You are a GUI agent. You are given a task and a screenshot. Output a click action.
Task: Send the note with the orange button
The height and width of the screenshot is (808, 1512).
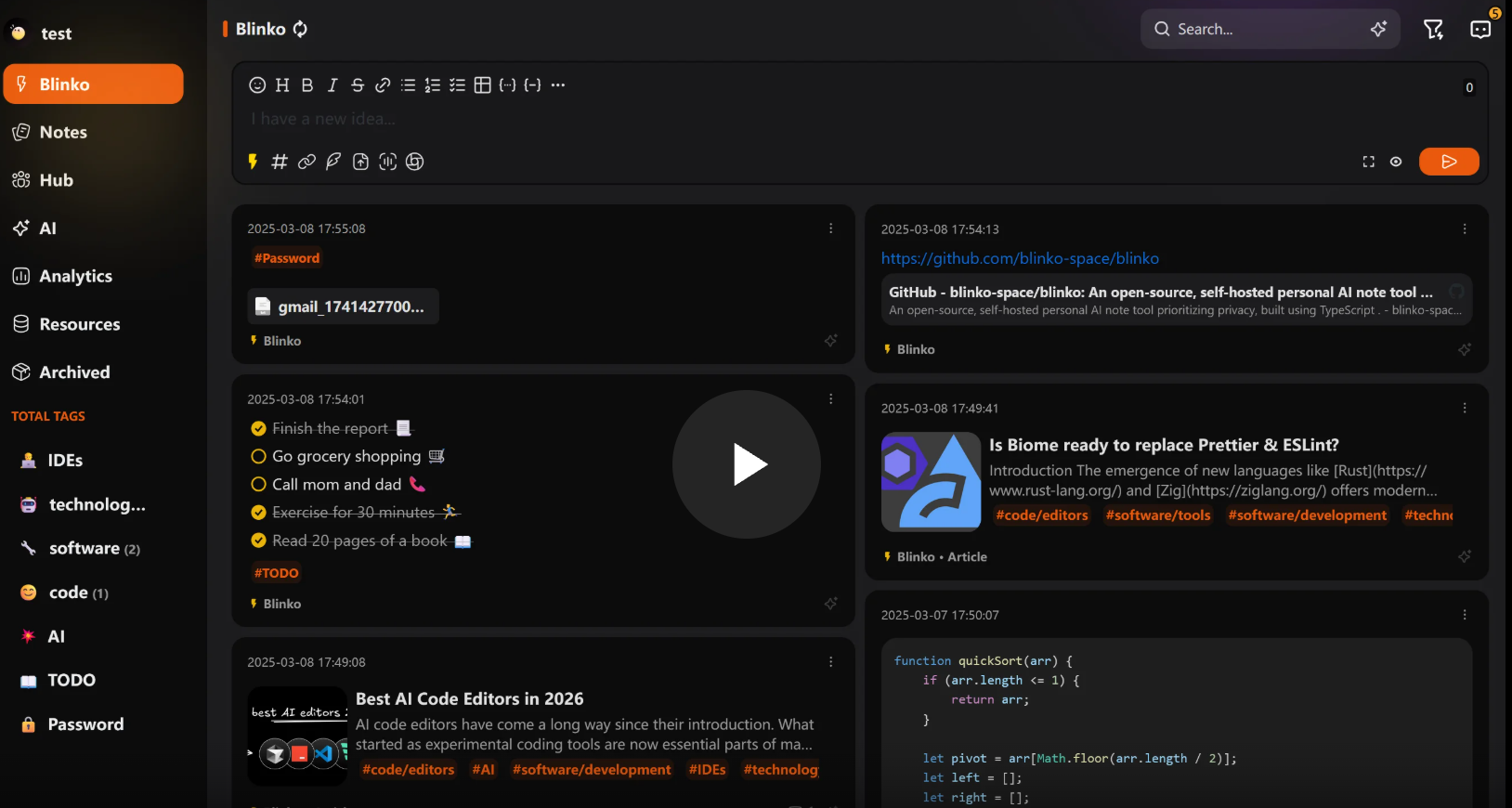1449,162
